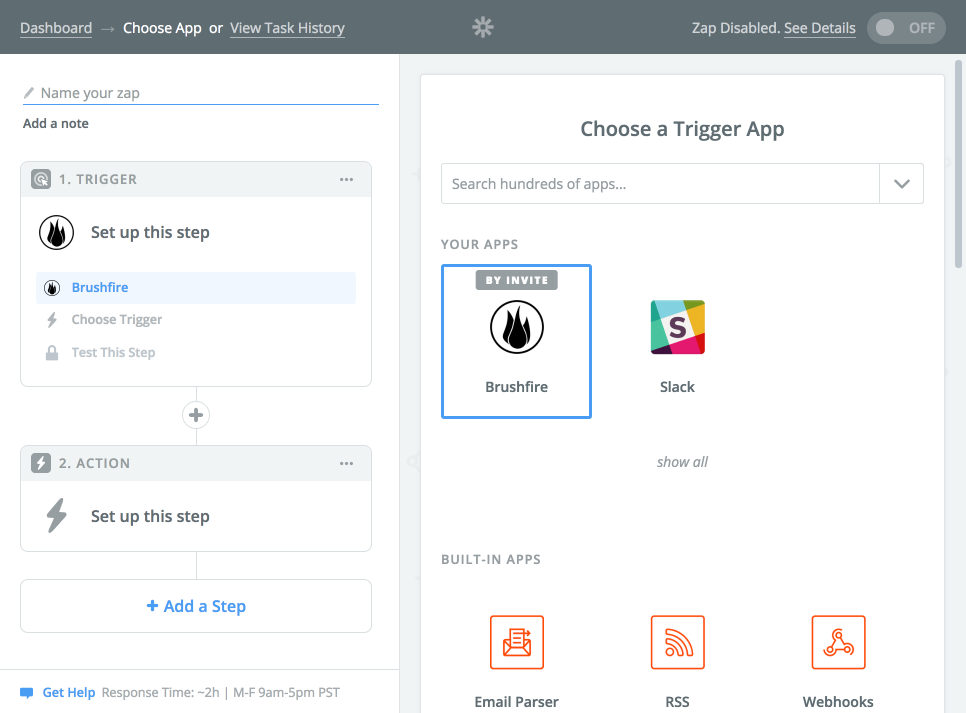Click the plus circle between Trigger and Action
This screenshot has width=966, height=713.
click(196, 415)
